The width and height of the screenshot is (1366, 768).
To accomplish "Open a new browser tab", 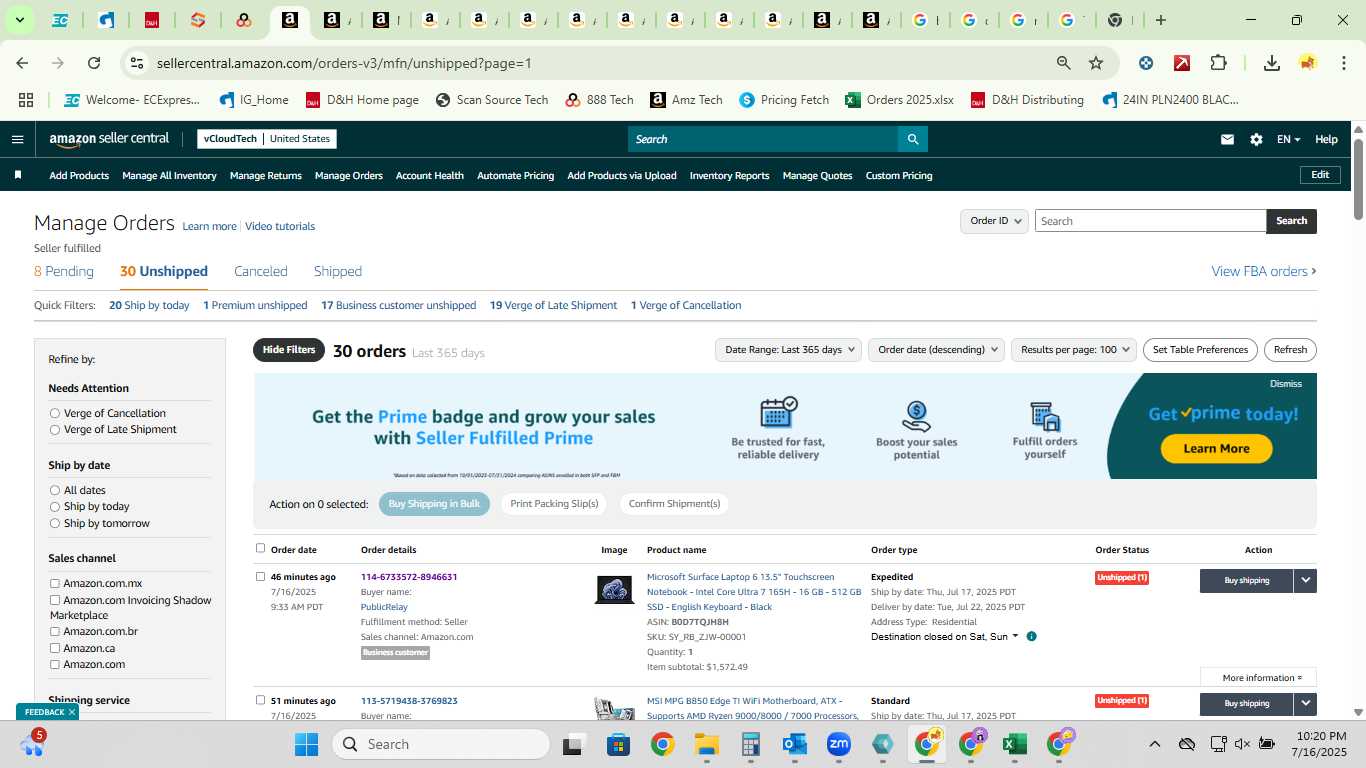I will click(1161, 20).
